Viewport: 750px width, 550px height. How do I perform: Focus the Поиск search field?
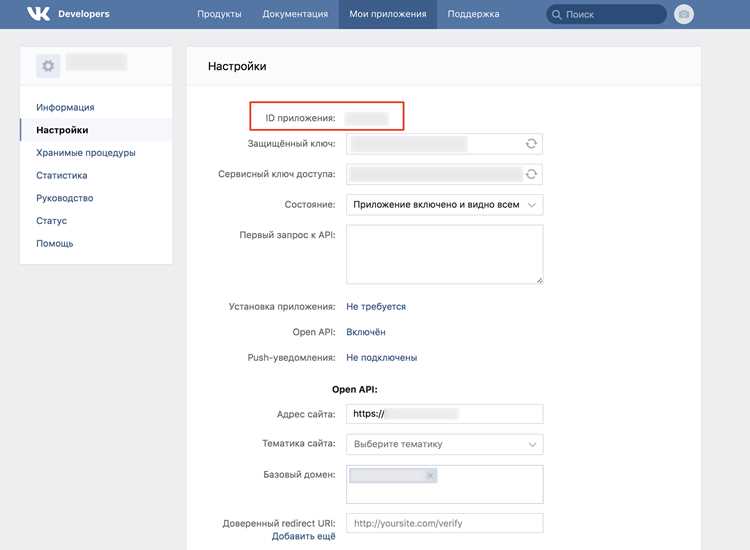(606, 14)
